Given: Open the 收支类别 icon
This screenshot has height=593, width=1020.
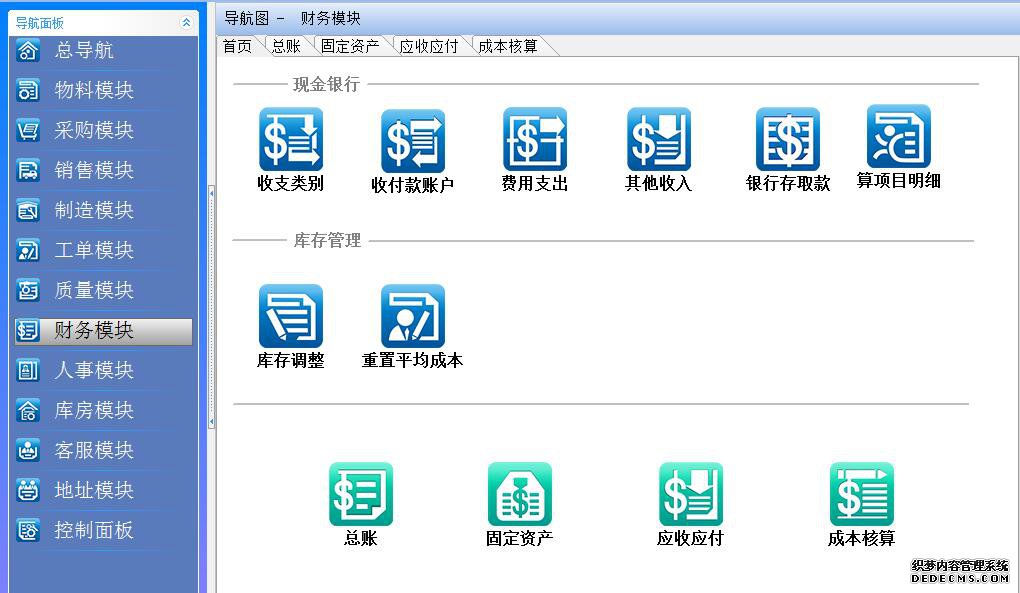Looking at the screenshot, I should (291, 139).
